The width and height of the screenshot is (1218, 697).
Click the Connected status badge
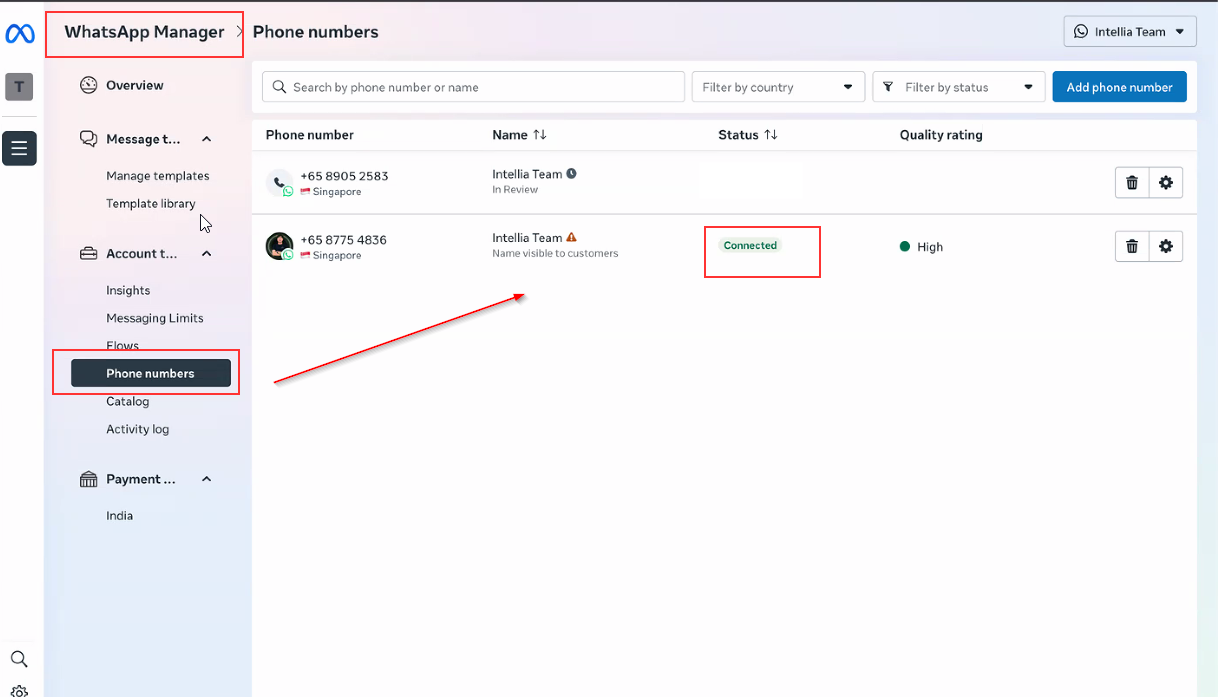pyautogui.click(x=750, y=245)
